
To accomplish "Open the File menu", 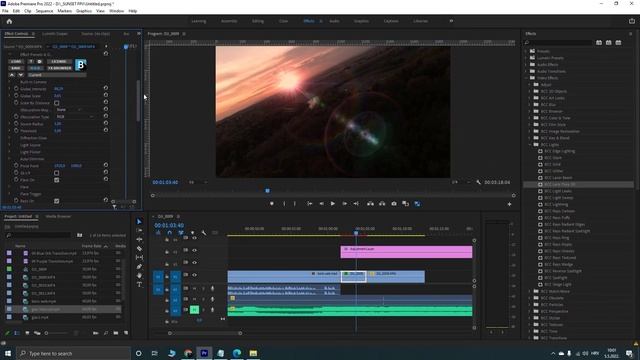I will [5, 11].
